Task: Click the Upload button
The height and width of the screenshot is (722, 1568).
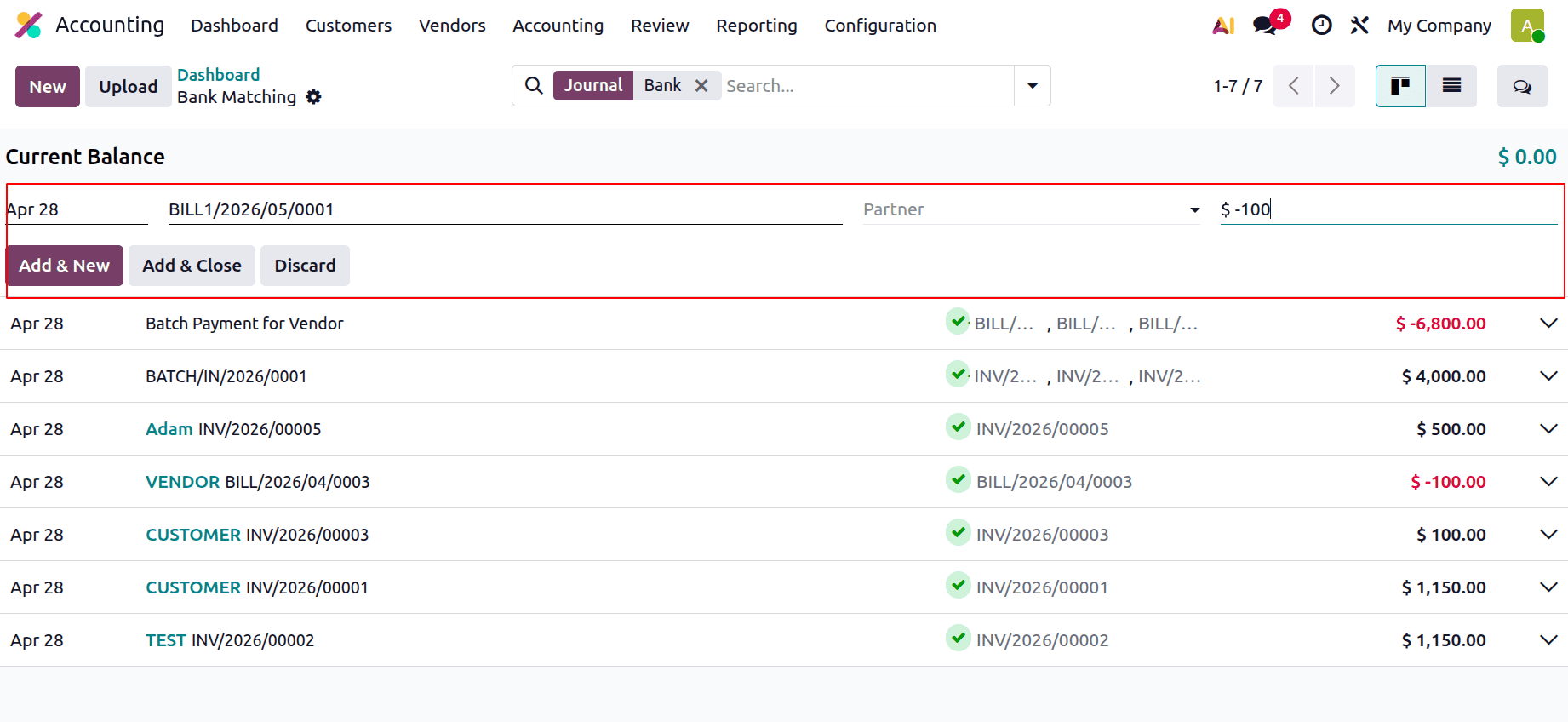Action: click(x=128, y=86)
